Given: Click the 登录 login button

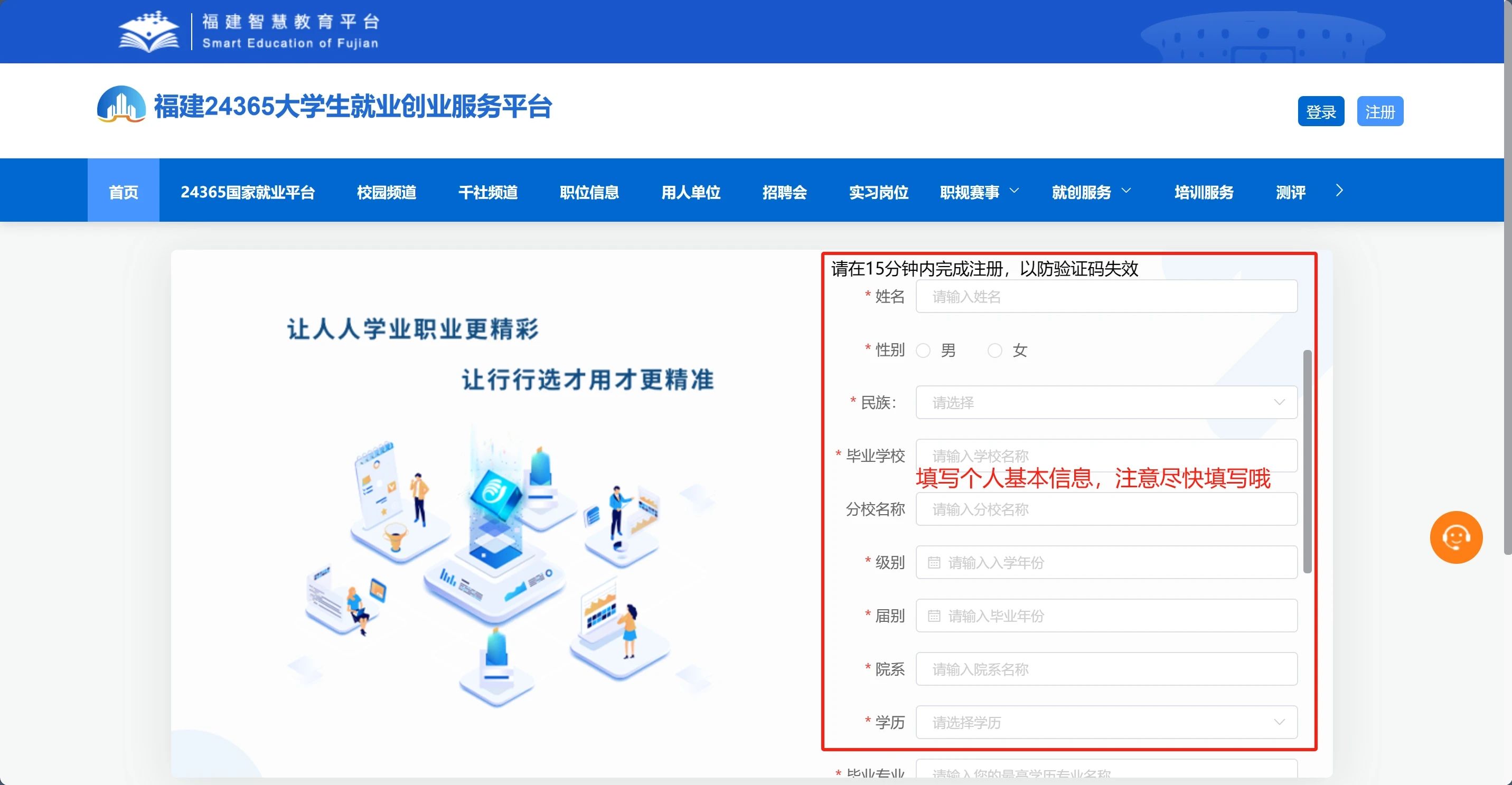Looking at the screenshot, I should 1321,111.
